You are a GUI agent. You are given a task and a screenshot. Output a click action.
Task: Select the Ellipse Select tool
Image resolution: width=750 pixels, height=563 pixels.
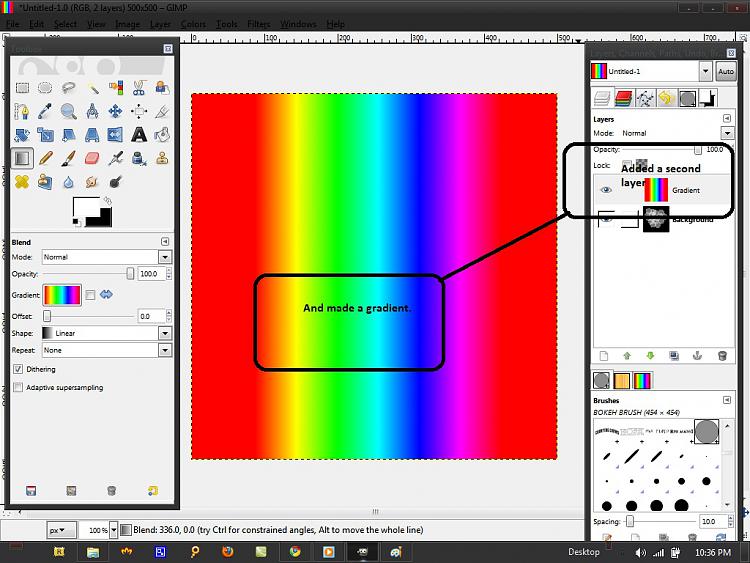coord(45,88)
